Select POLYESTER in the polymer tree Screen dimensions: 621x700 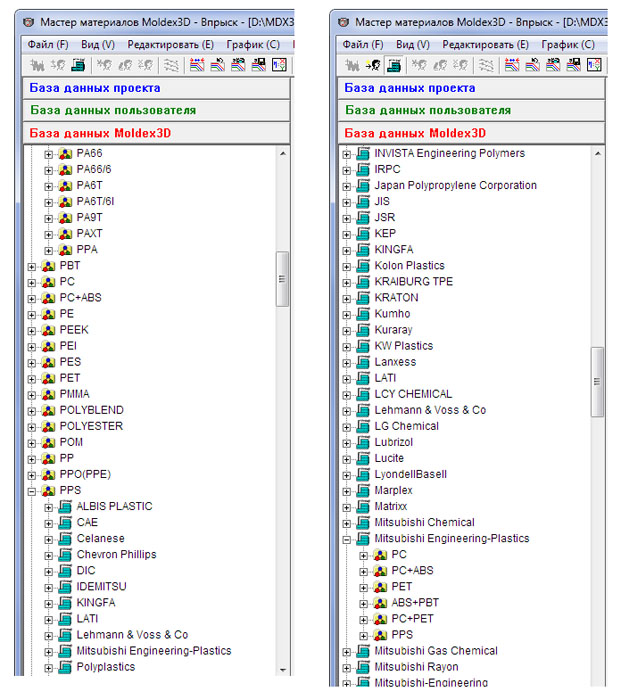pos(91,426)
